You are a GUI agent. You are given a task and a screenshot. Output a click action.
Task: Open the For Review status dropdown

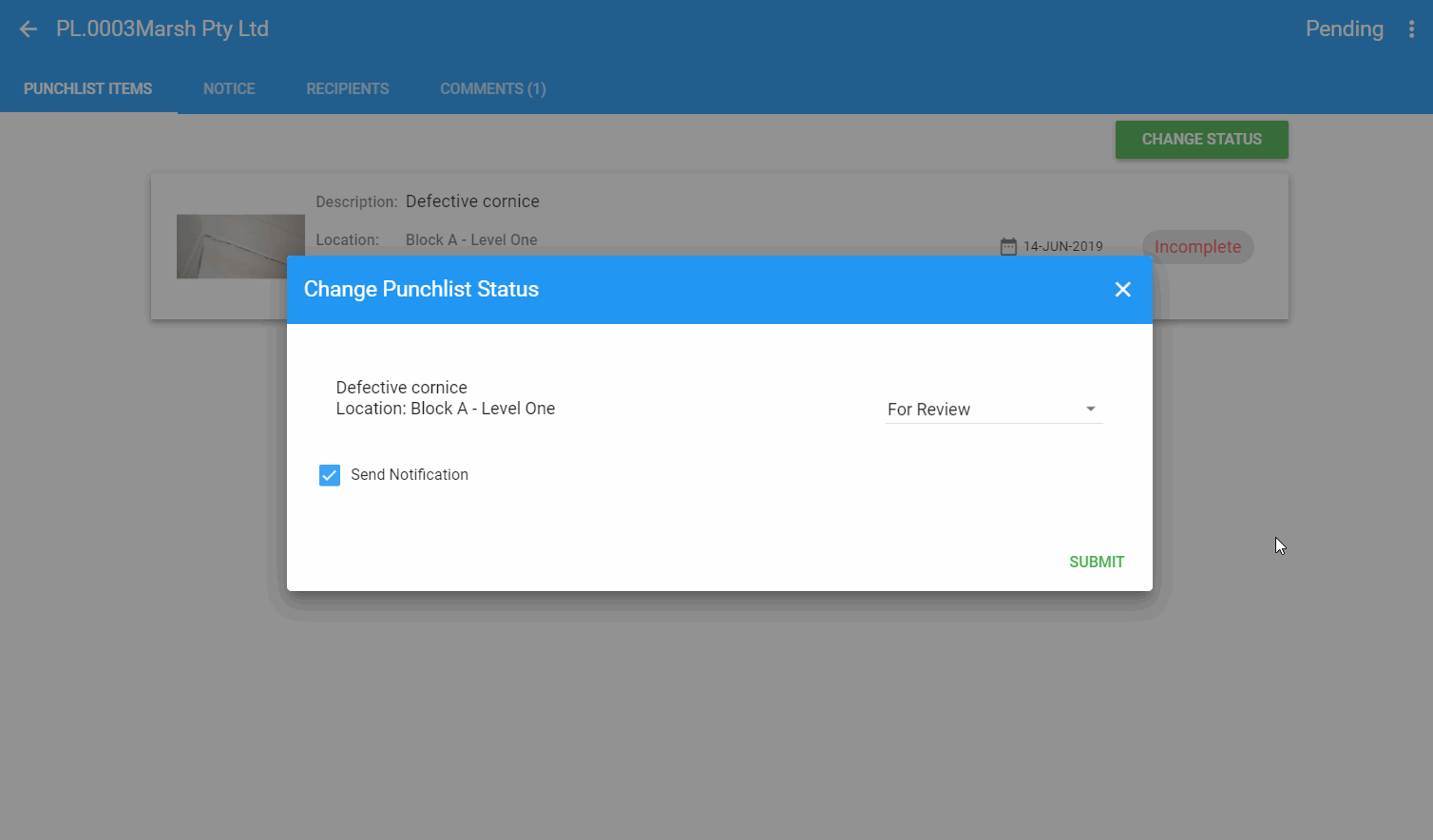[x=994, y=410]
